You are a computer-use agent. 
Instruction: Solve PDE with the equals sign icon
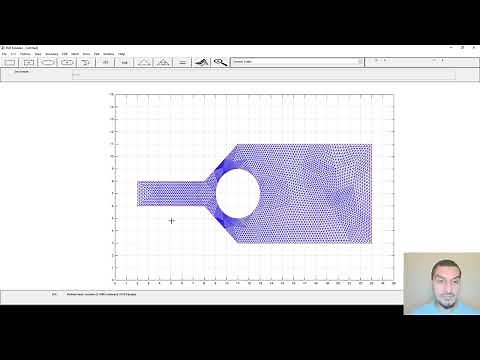182,62
